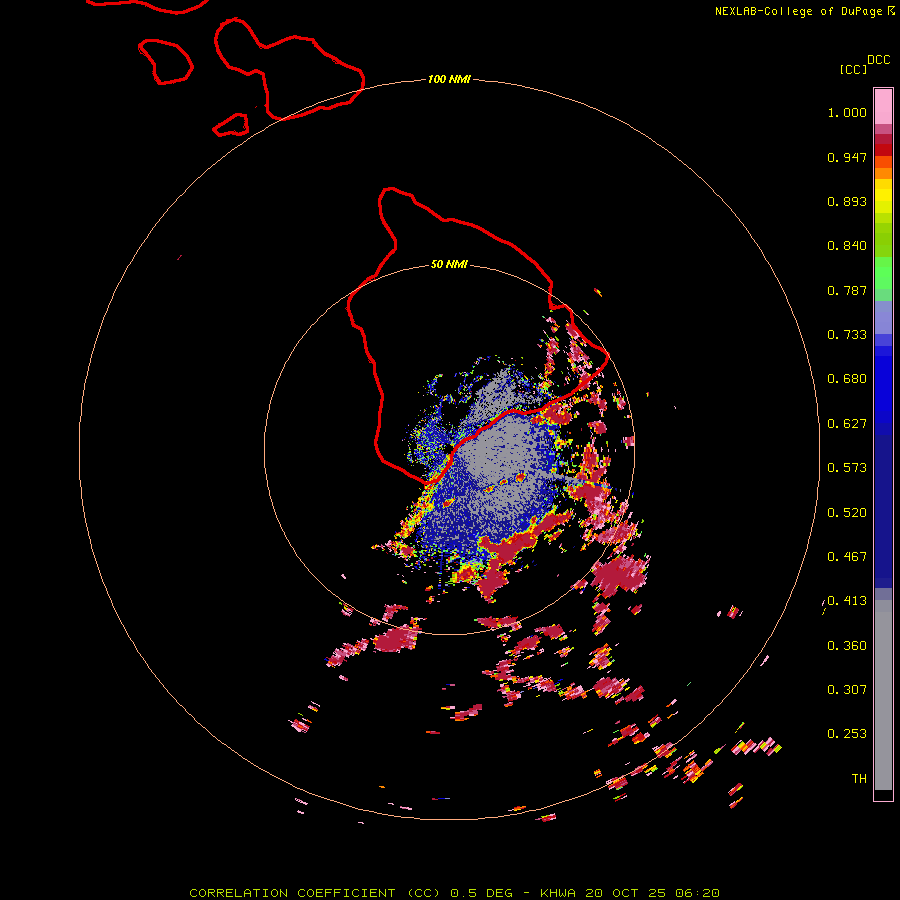Click the TH threshold label
900x900 pixels.
[859, 779]
